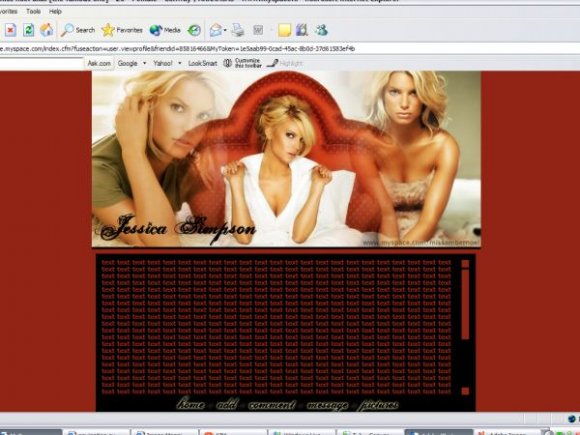580x435 pixels.
Task: Click the Stop loading icon with red X
Action: [10, 30]
